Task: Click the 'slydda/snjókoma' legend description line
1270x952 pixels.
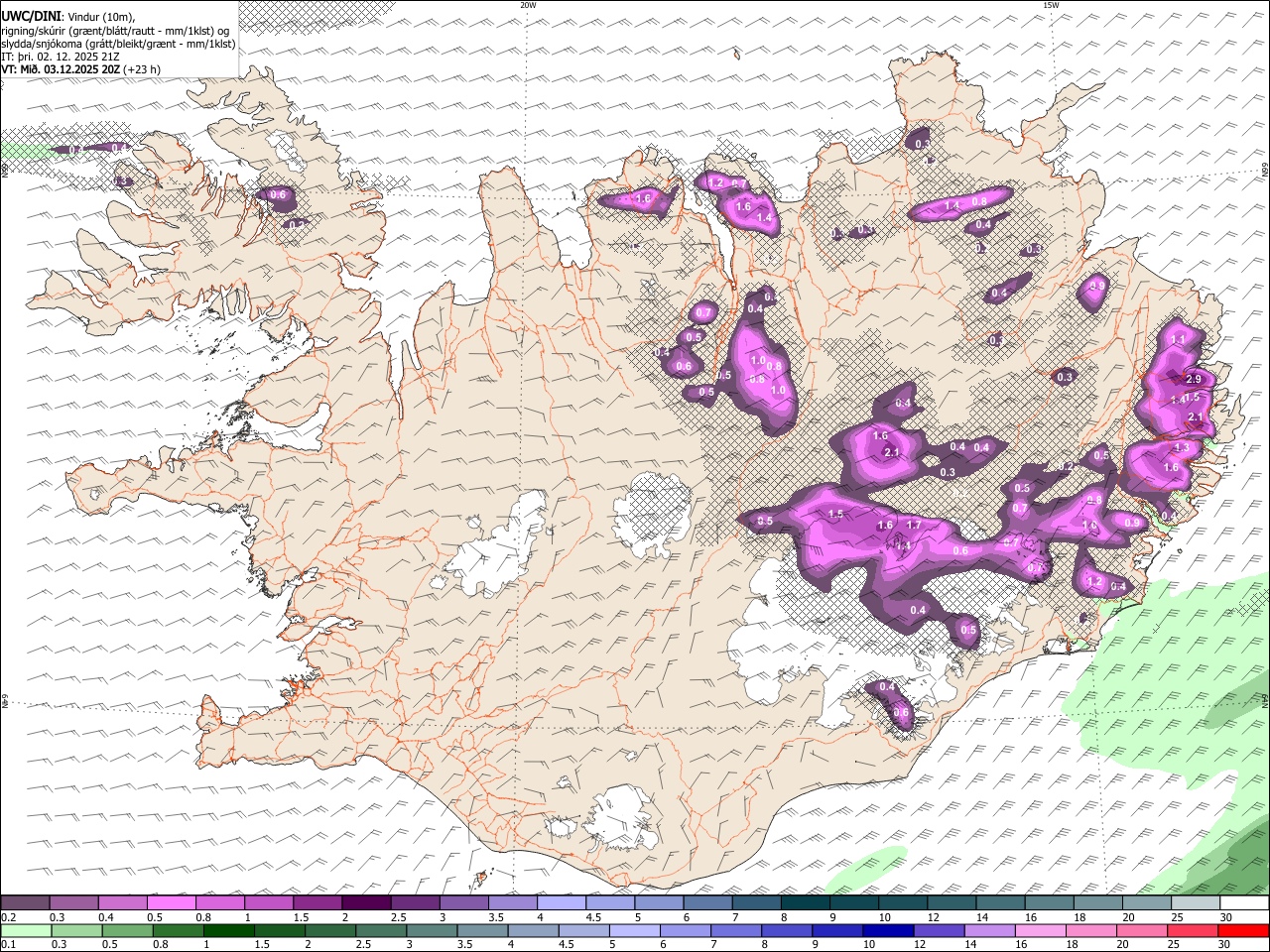Action: 119,44
